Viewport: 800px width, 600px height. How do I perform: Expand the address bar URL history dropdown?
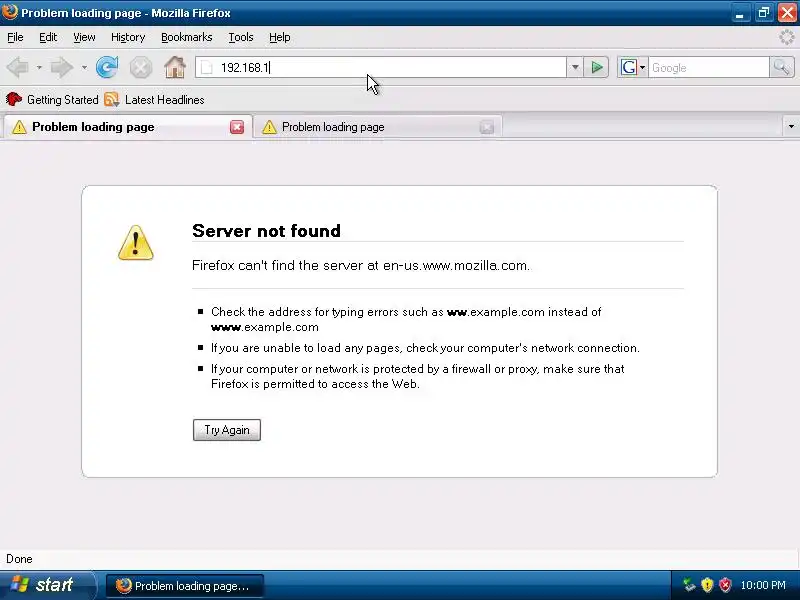575,67
